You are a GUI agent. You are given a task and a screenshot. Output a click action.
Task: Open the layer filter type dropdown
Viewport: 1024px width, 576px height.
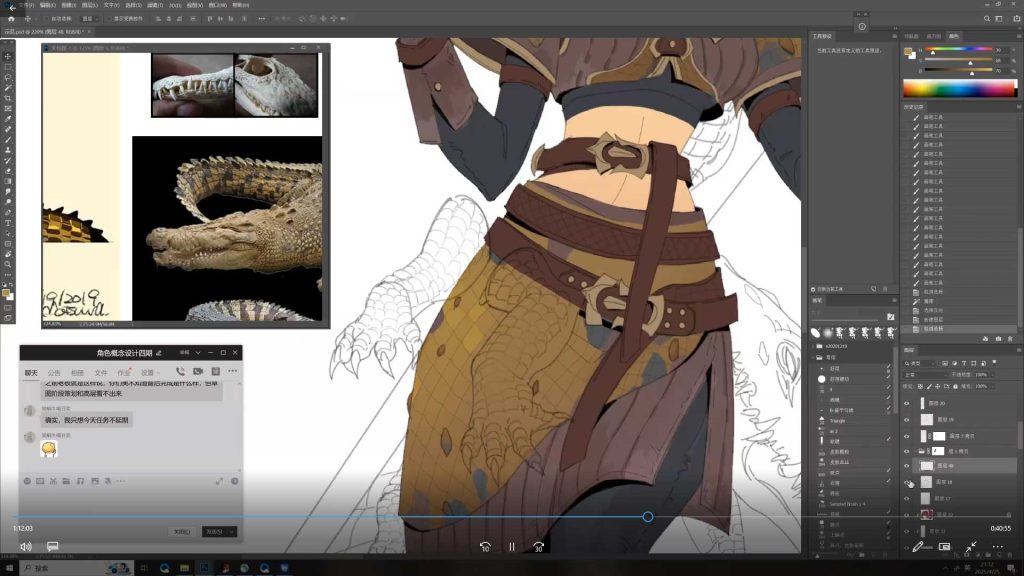point(923,362)
